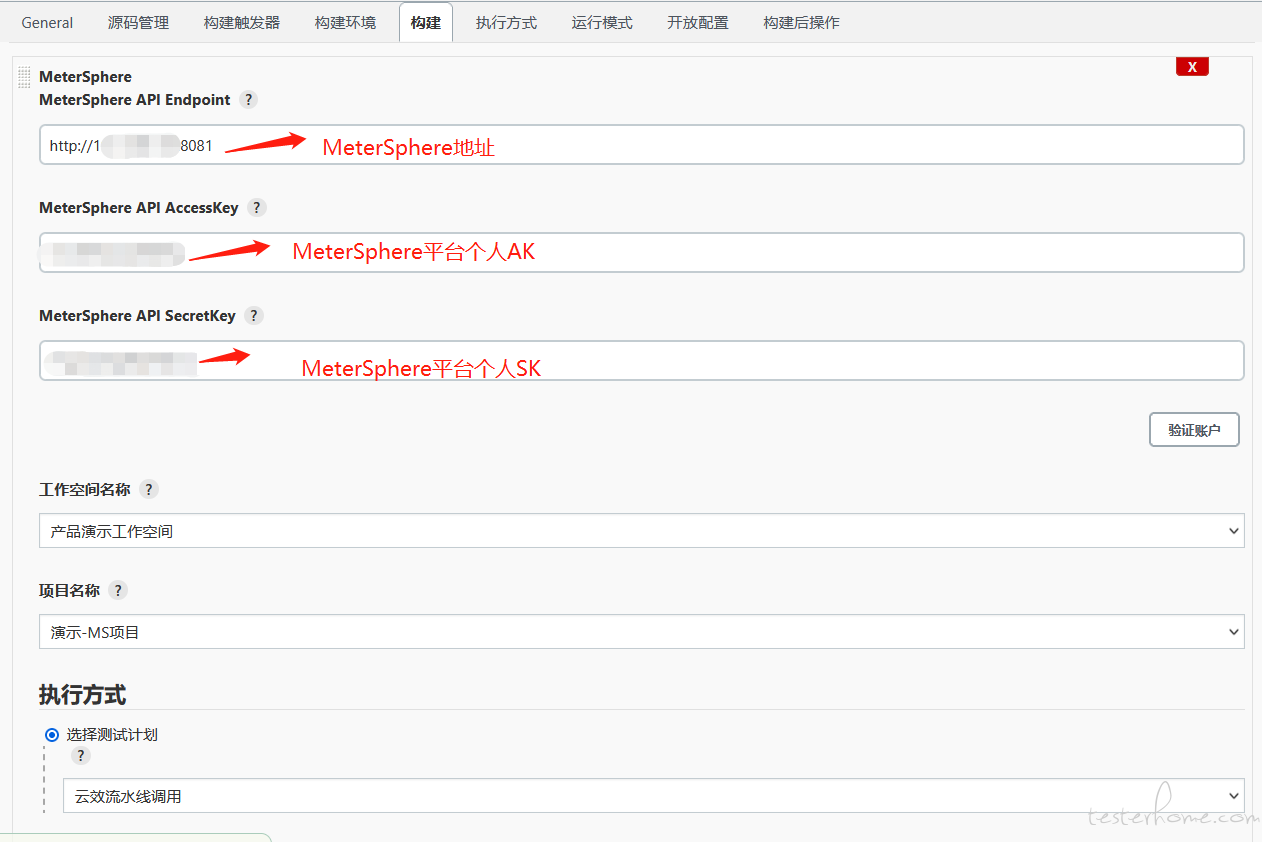This screenshot has height=842, width=1262.
Task: Open help for MeterSphere API AccessKey
Action: coord(257,208)
